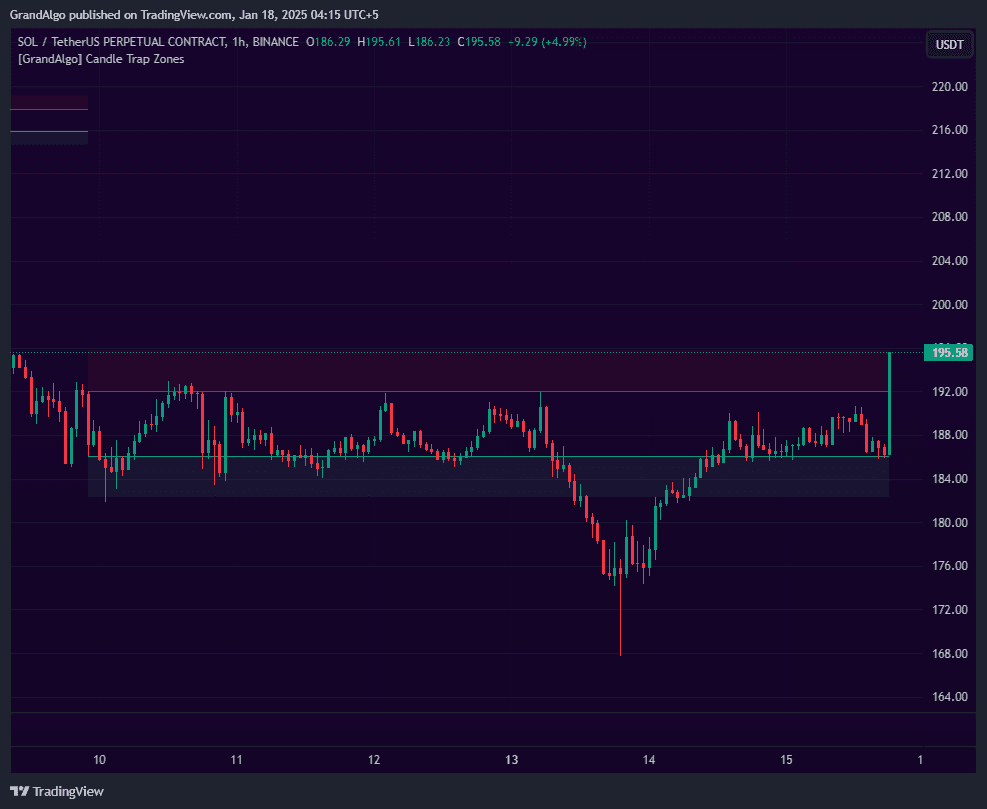Click the 14 date label on time axis
This screenshot has height=809, width=987.
pos(648,760)
